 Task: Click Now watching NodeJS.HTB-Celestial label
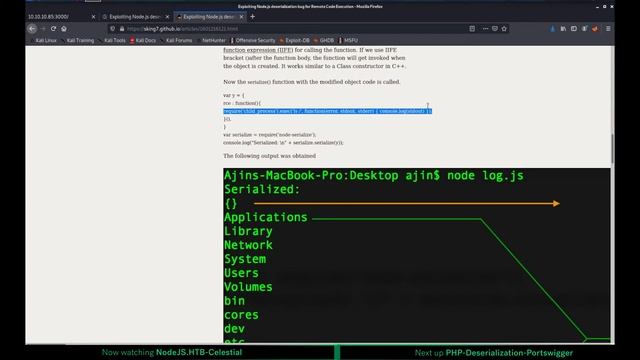click(x=172, y=352)
